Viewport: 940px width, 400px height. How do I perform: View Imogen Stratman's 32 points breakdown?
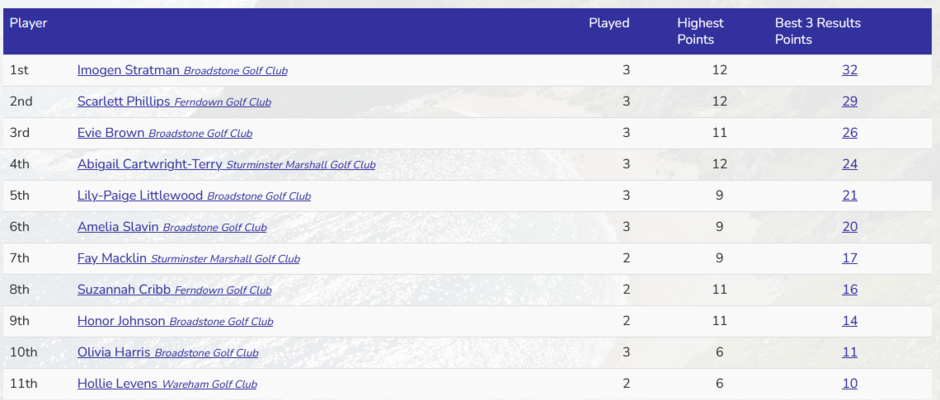tap(849, 70)
